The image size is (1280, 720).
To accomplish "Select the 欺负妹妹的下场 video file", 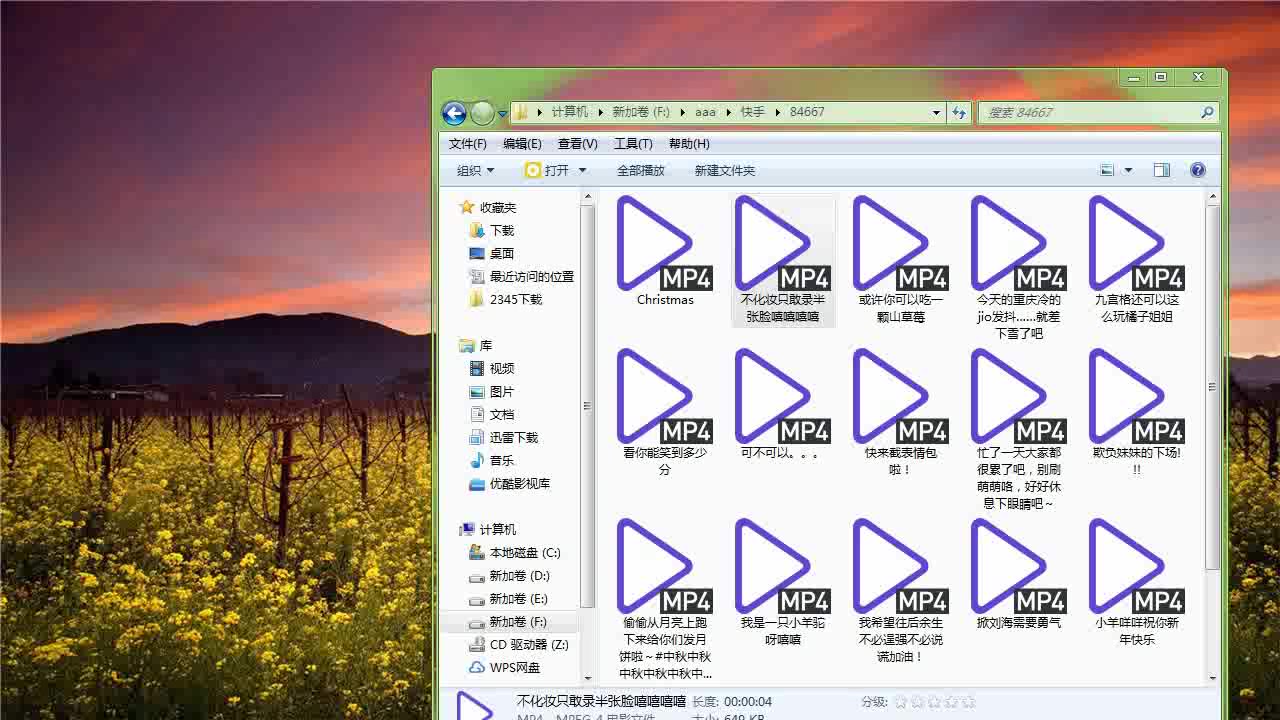I will [1136, 412].
